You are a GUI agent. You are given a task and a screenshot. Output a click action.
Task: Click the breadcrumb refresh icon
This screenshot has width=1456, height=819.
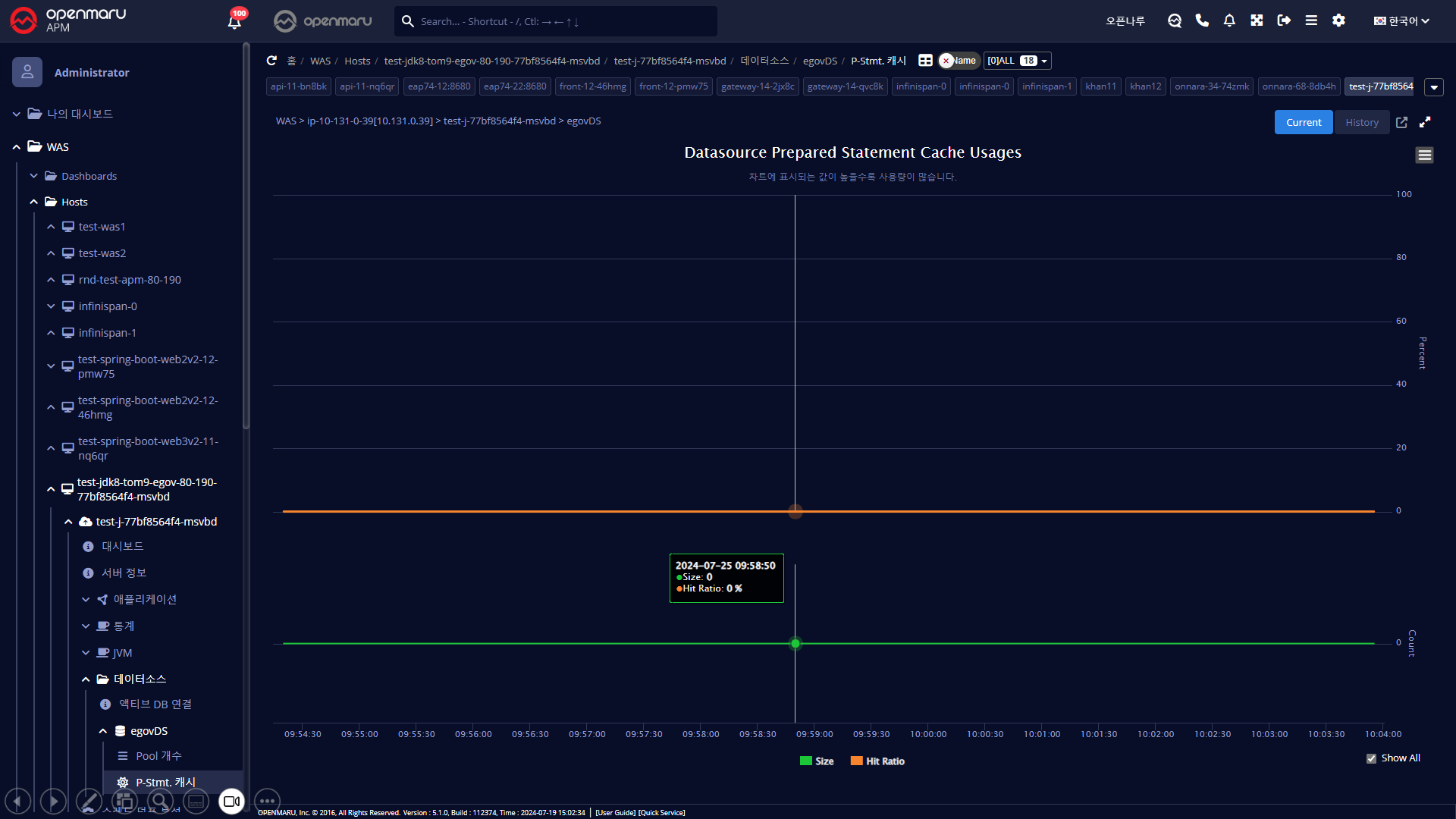coord(271,61)
